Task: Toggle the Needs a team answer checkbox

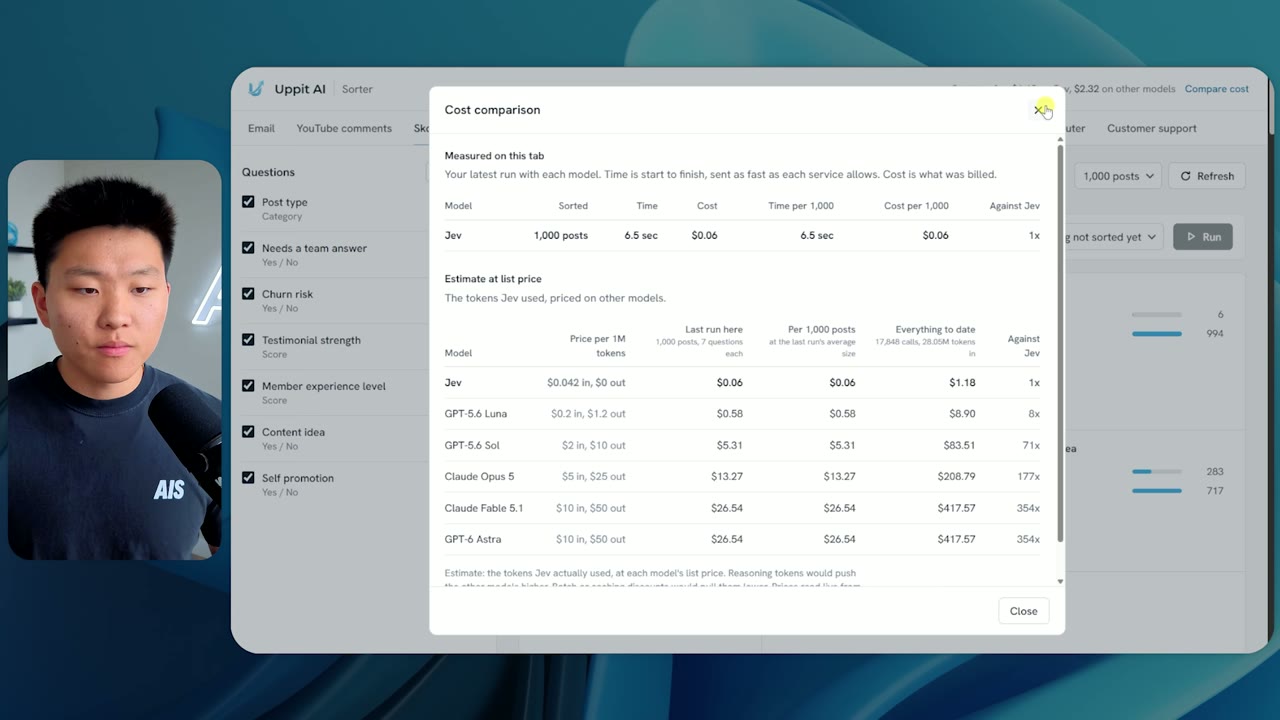Action: (x=248, y=248)
